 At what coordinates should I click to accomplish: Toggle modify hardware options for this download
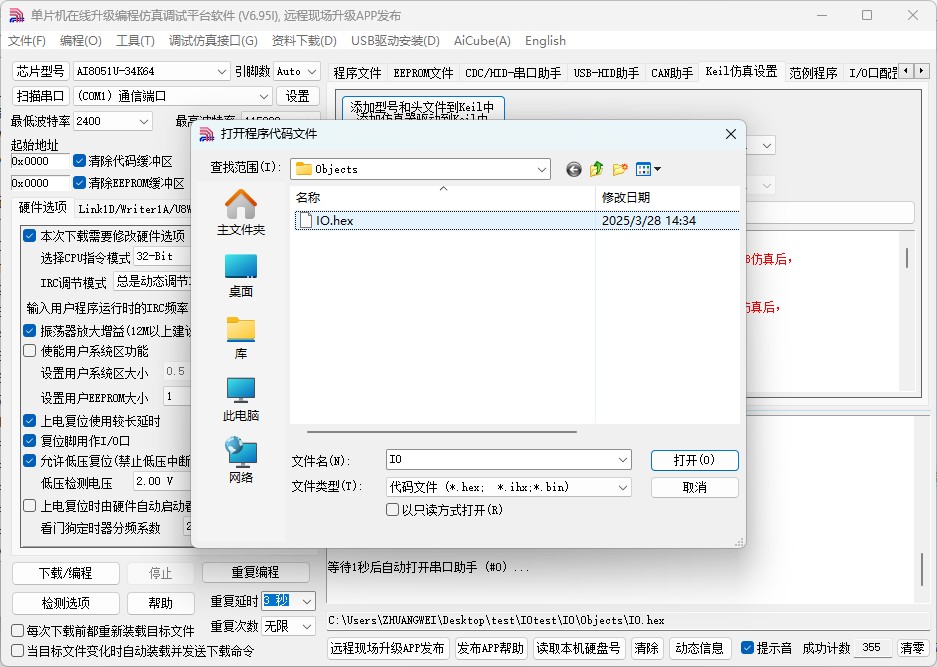coord(29,235)
